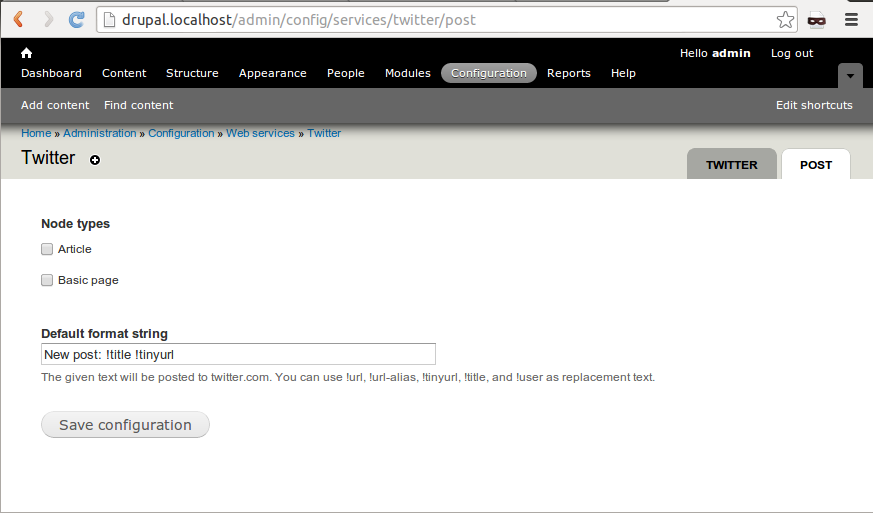
Task: Switch to the TWITTER tab
Action: coord(732,164)
